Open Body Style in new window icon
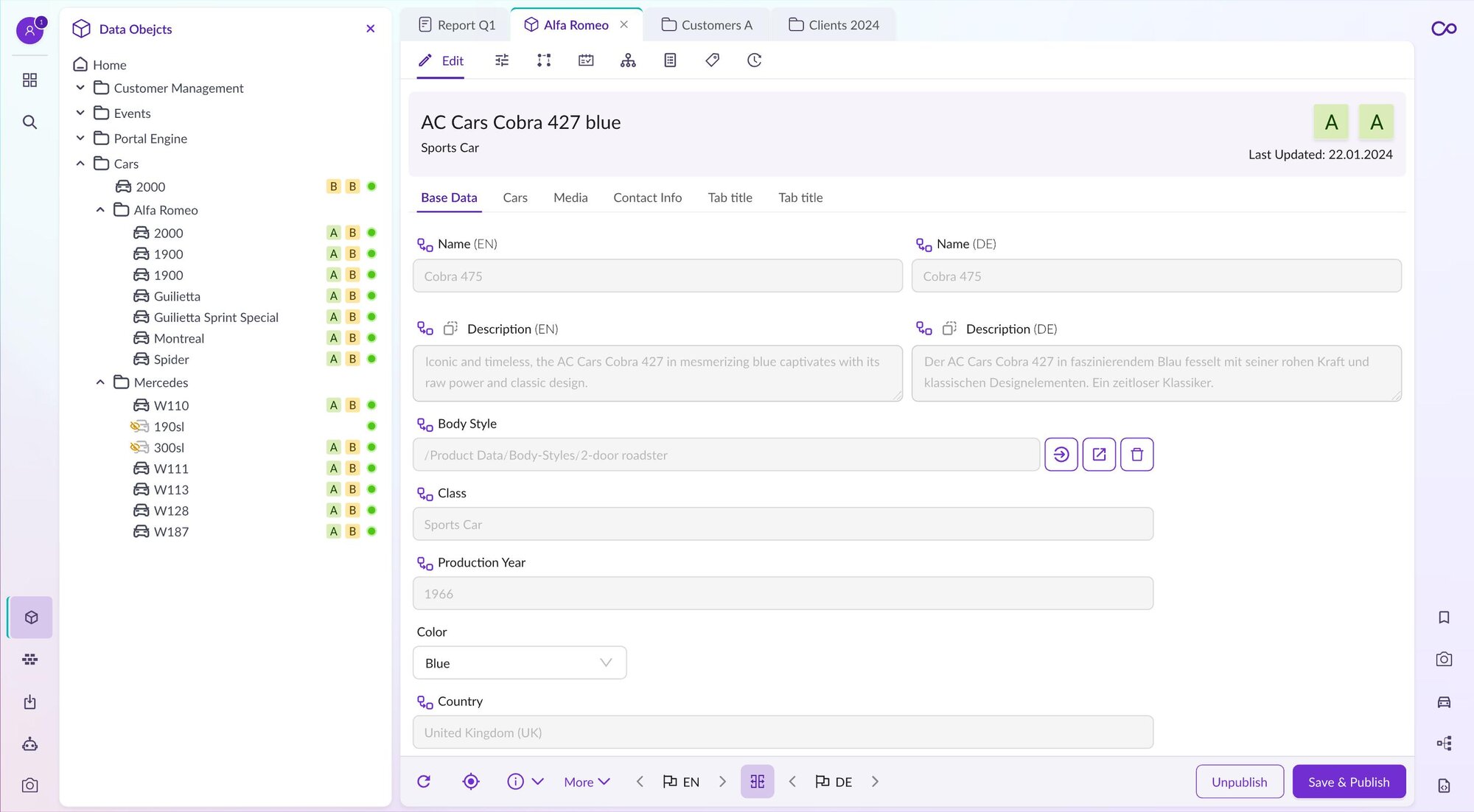Screen dimensions: 1474x812 coord(1099,455)
